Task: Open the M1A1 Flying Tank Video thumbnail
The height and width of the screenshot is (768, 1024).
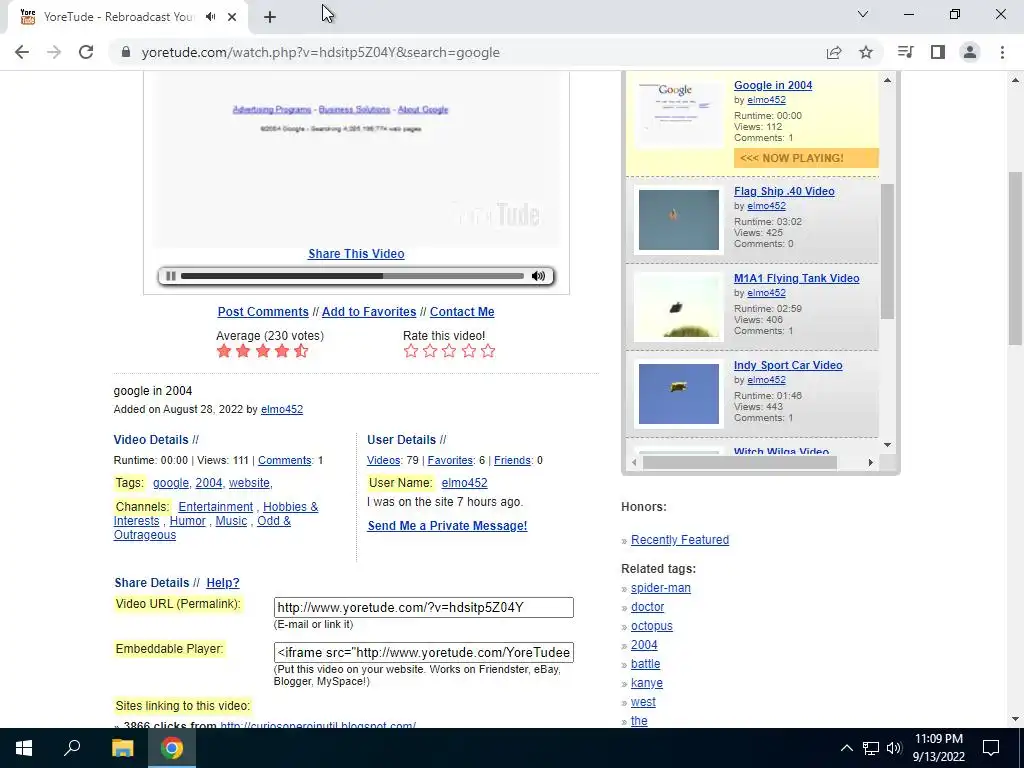Action: (679, 307)
